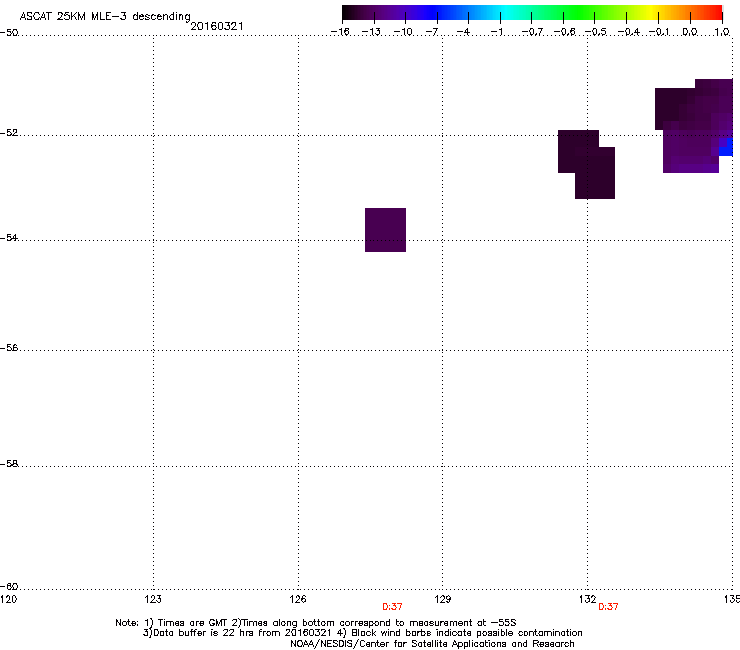Viewport: 740px width, 650px height.
Task: Click the red time stamp left of 129
Action: tap(392, 607)
